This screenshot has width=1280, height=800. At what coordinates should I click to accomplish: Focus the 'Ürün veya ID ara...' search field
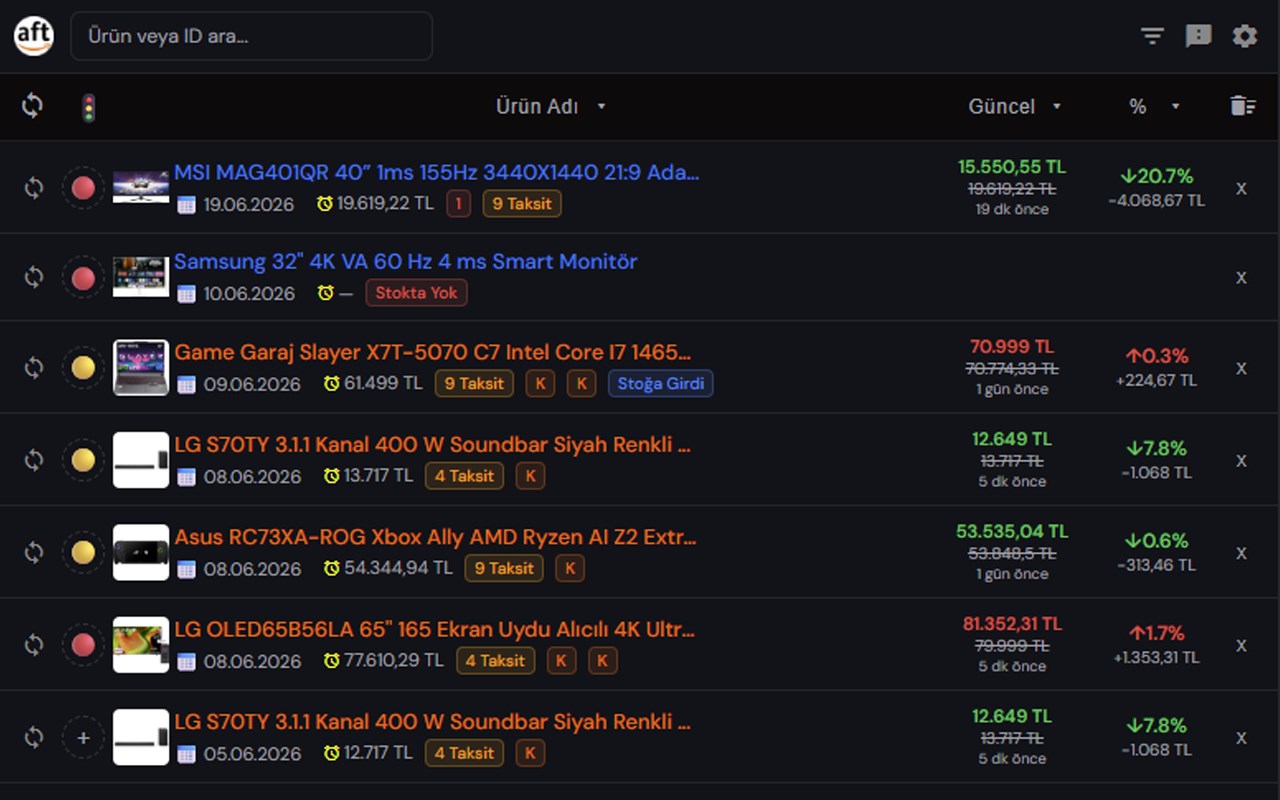click(251, 36)
